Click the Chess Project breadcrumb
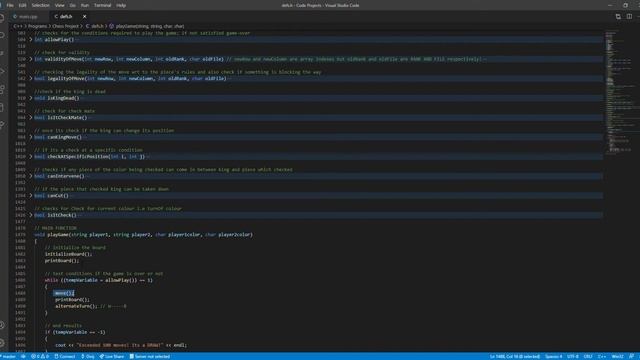Screen dimensions: 640x360 (x=65, y=26)
